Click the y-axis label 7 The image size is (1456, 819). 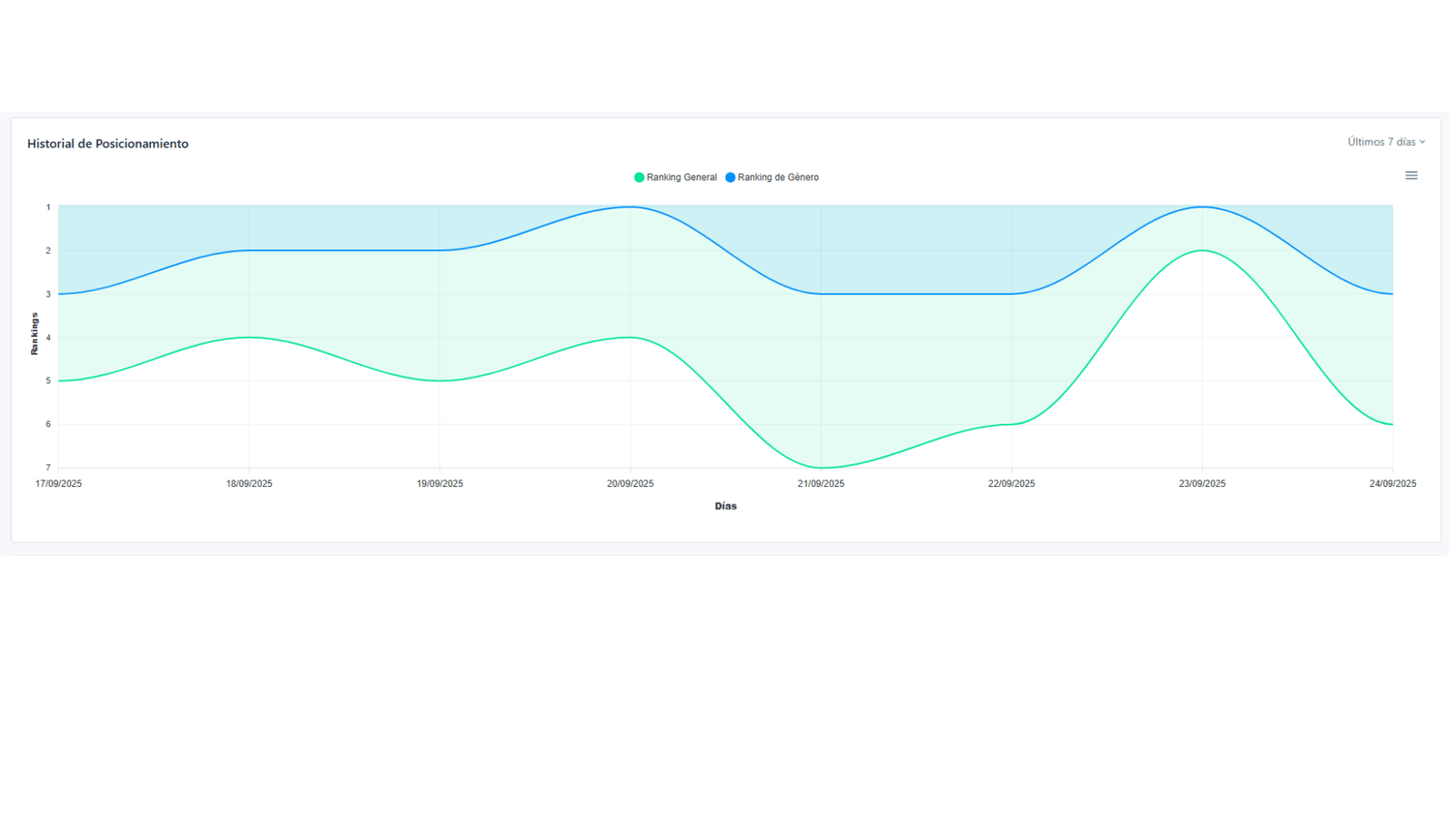pyautogui.click(x=48, y=468)
